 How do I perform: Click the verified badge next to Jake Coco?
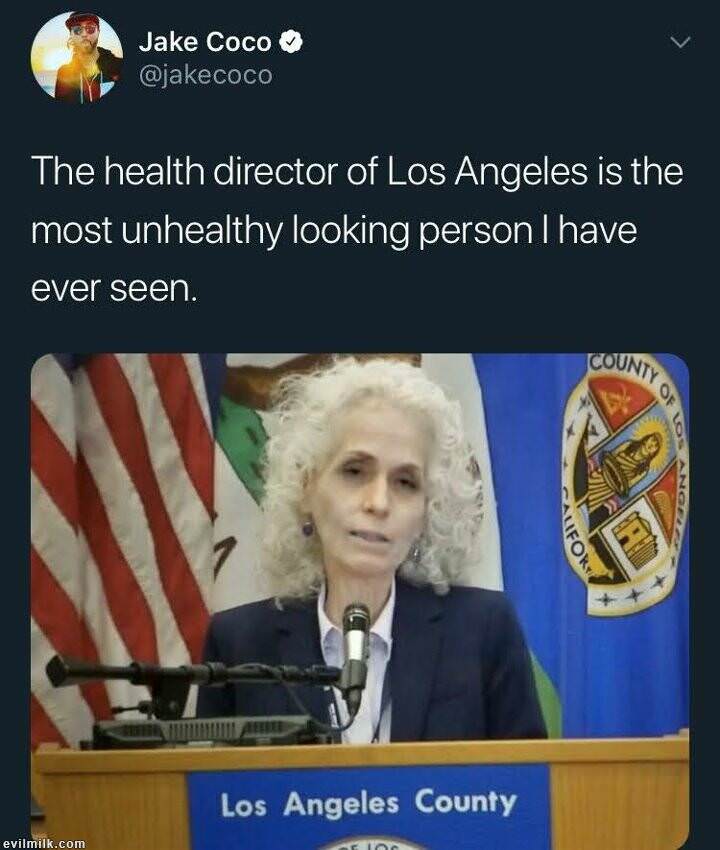point(291,42)
